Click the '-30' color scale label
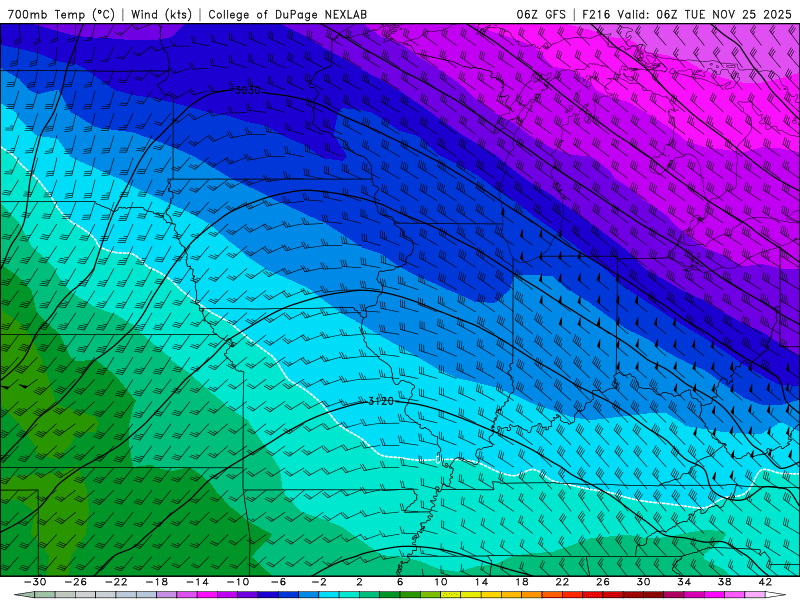The width and height of the screenshot is (800, 600). click(x=35, y=582)
